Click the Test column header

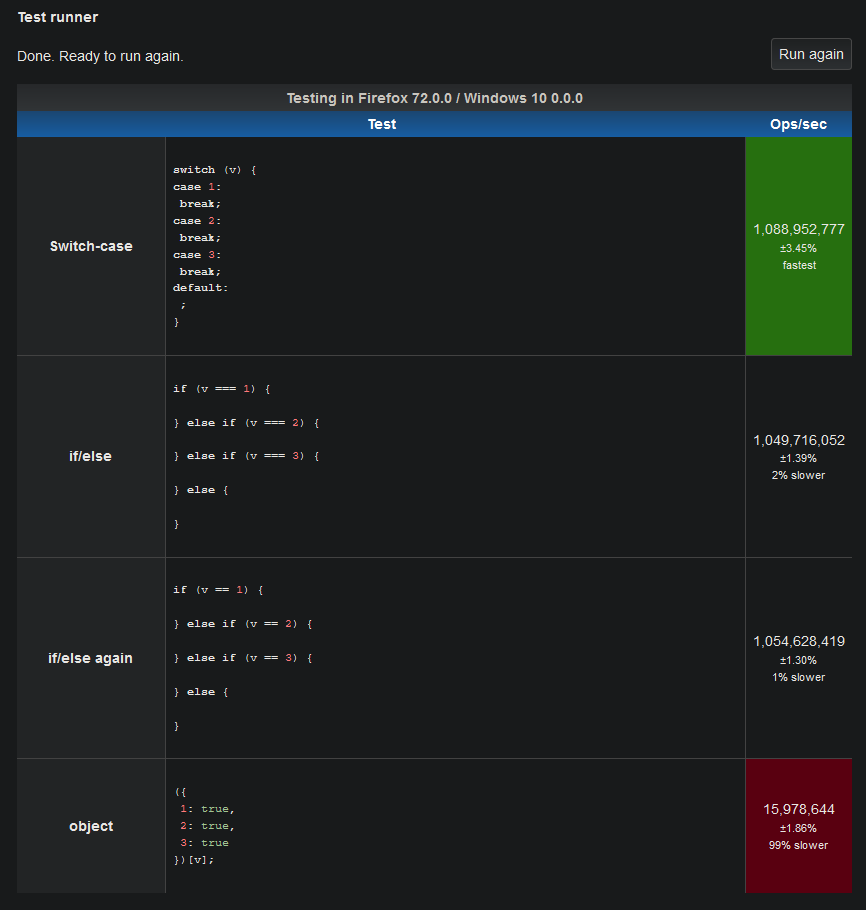381,124
